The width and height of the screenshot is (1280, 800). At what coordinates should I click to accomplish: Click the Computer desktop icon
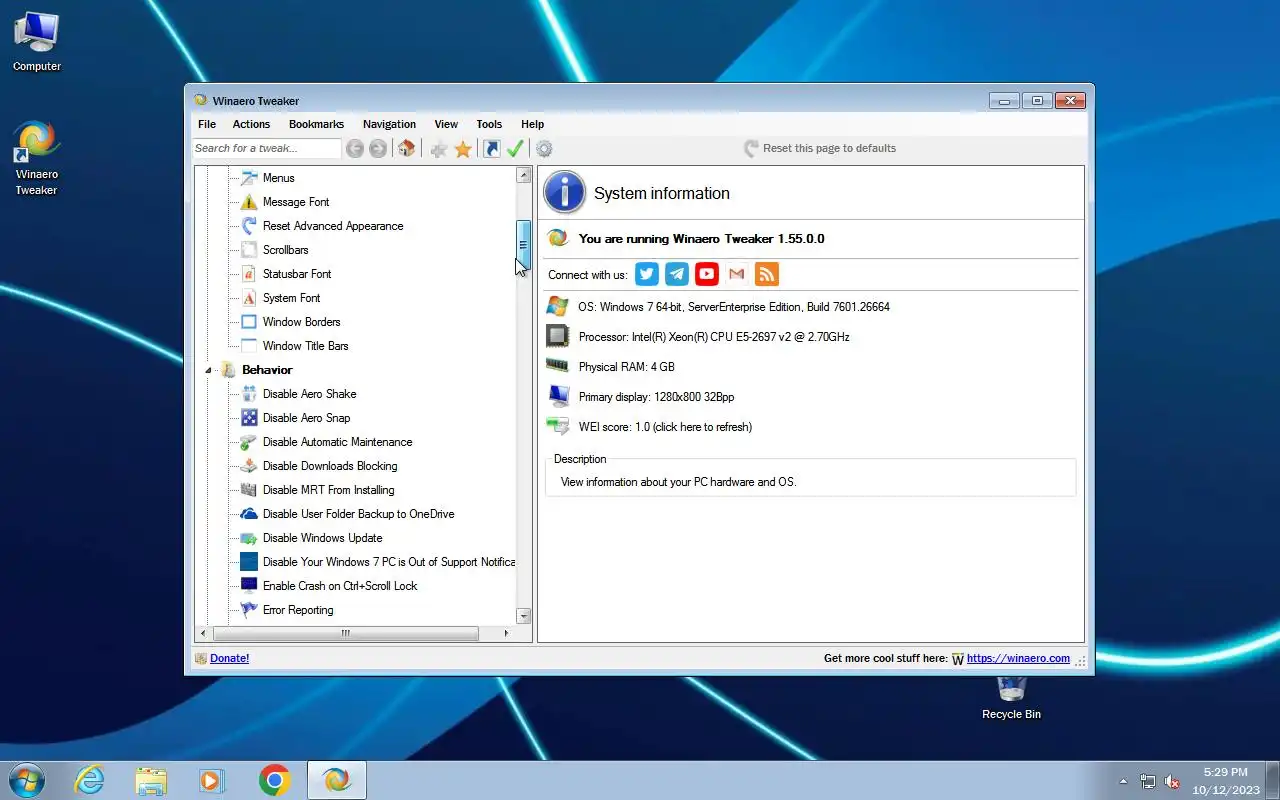point(36,43)
